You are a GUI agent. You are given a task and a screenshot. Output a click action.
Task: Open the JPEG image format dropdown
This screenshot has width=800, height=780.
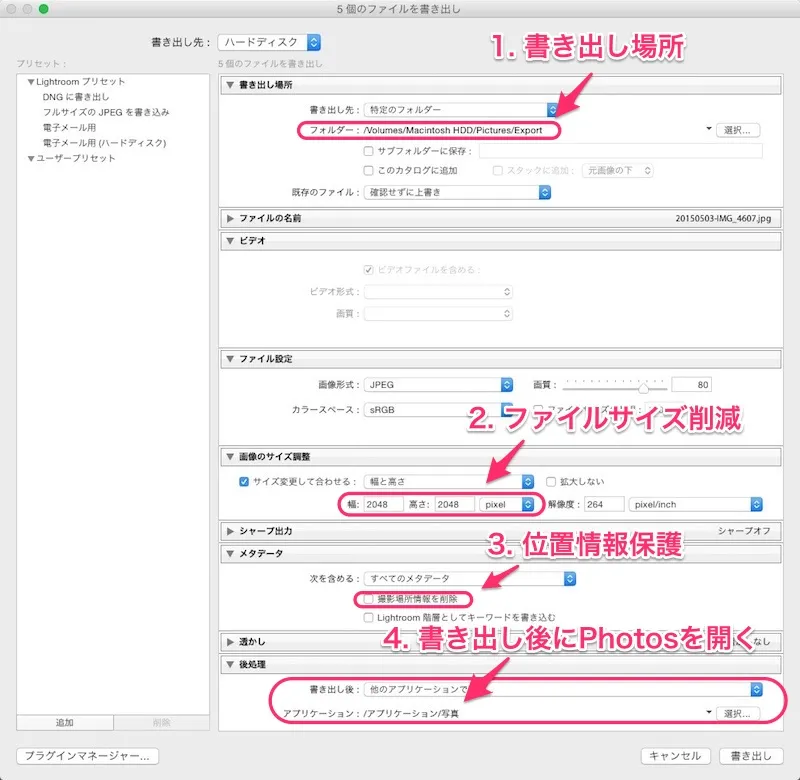(438, 385)
